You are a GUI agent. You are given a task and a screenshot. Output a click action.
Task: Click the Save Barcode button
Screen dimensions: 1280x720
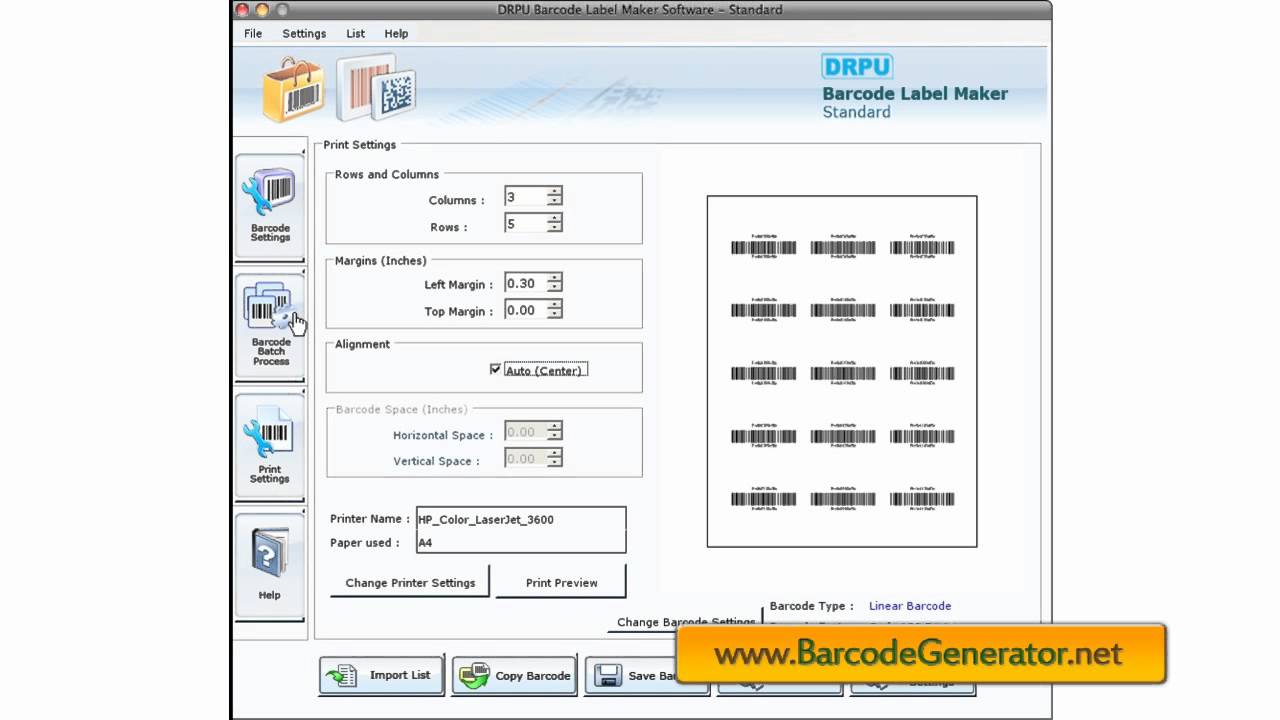click(x=647, y=676)
